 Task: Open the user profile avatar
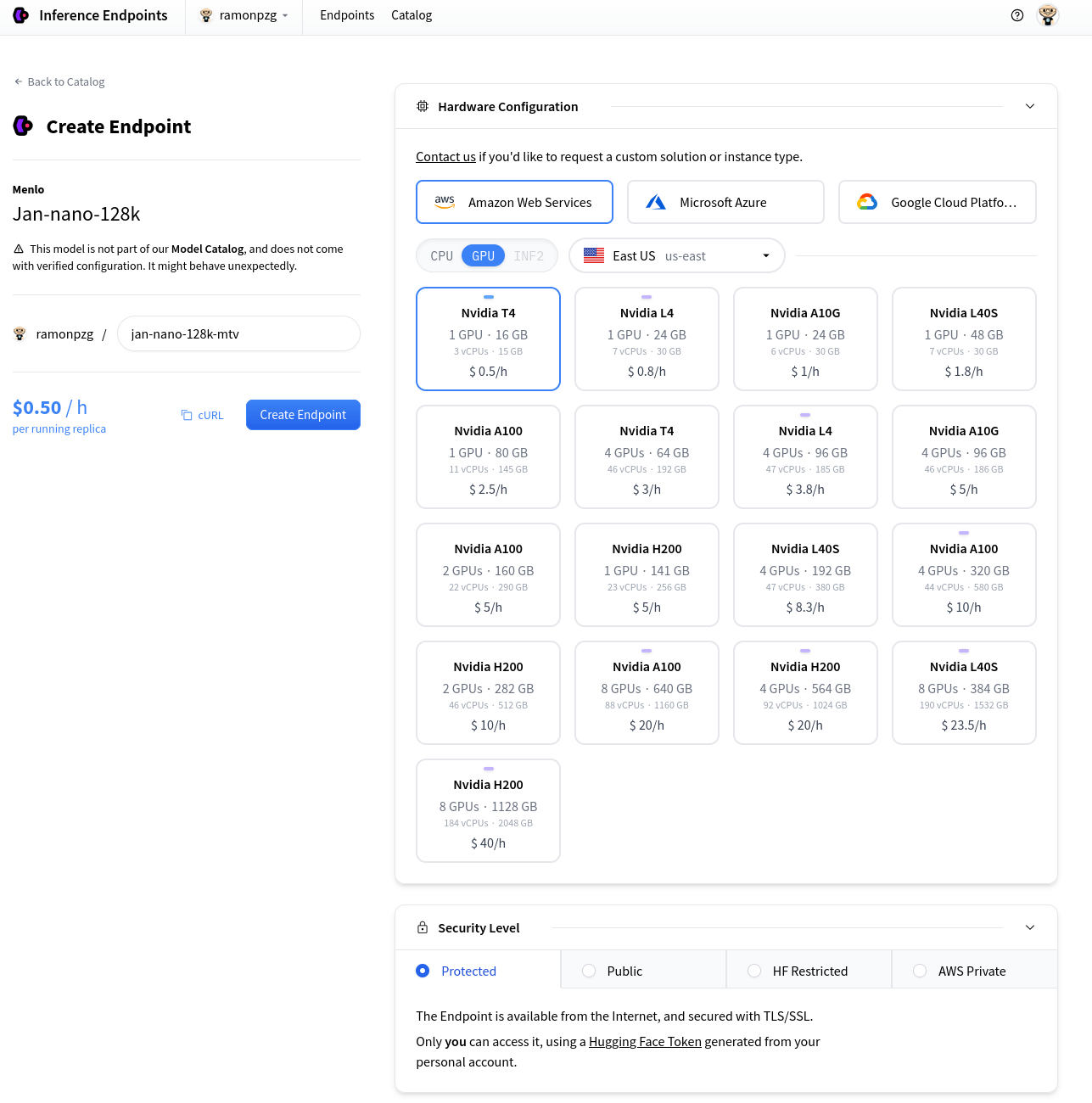[1048, 15]
